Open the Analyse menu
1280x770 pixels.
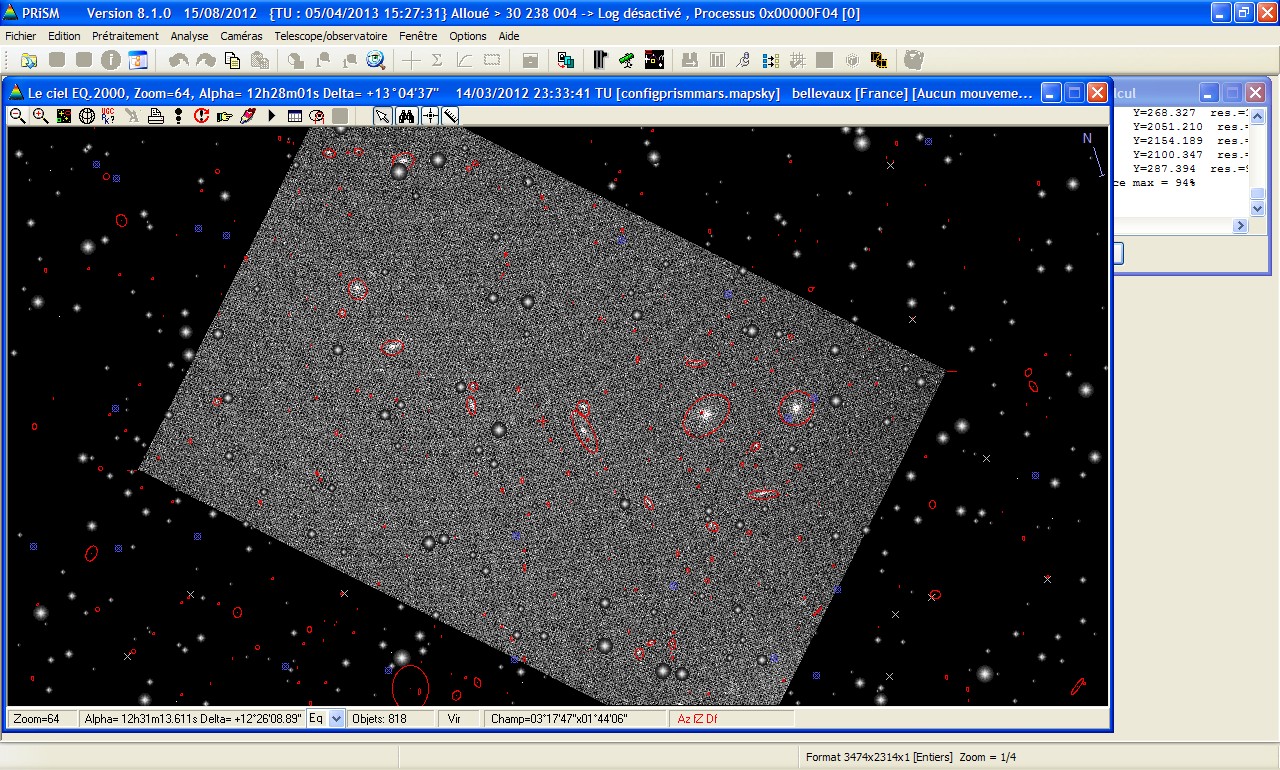[189, 36]
